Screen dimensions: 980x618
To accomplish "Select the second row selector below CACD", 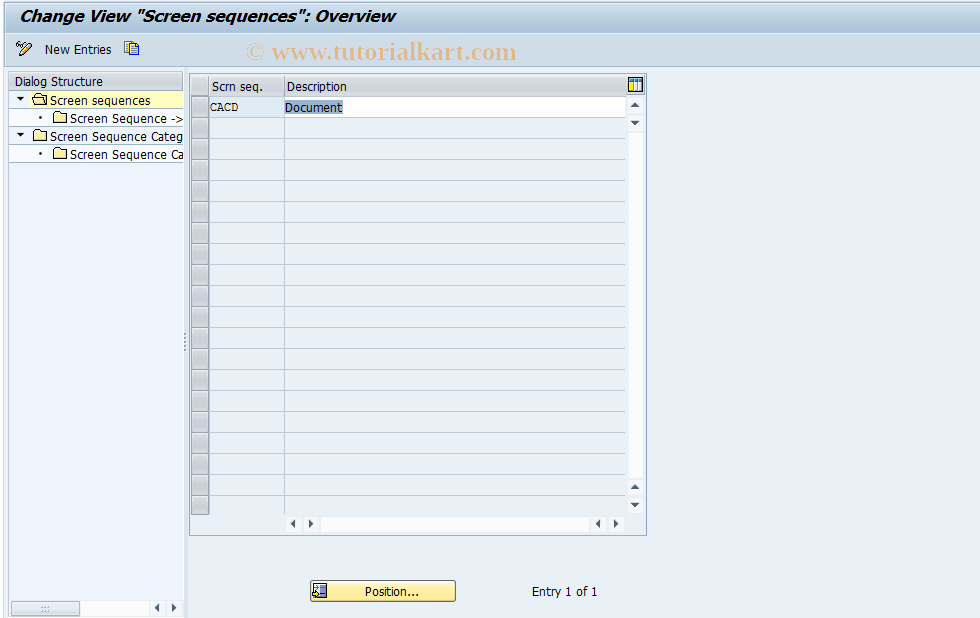I will [x=200, y=149].
